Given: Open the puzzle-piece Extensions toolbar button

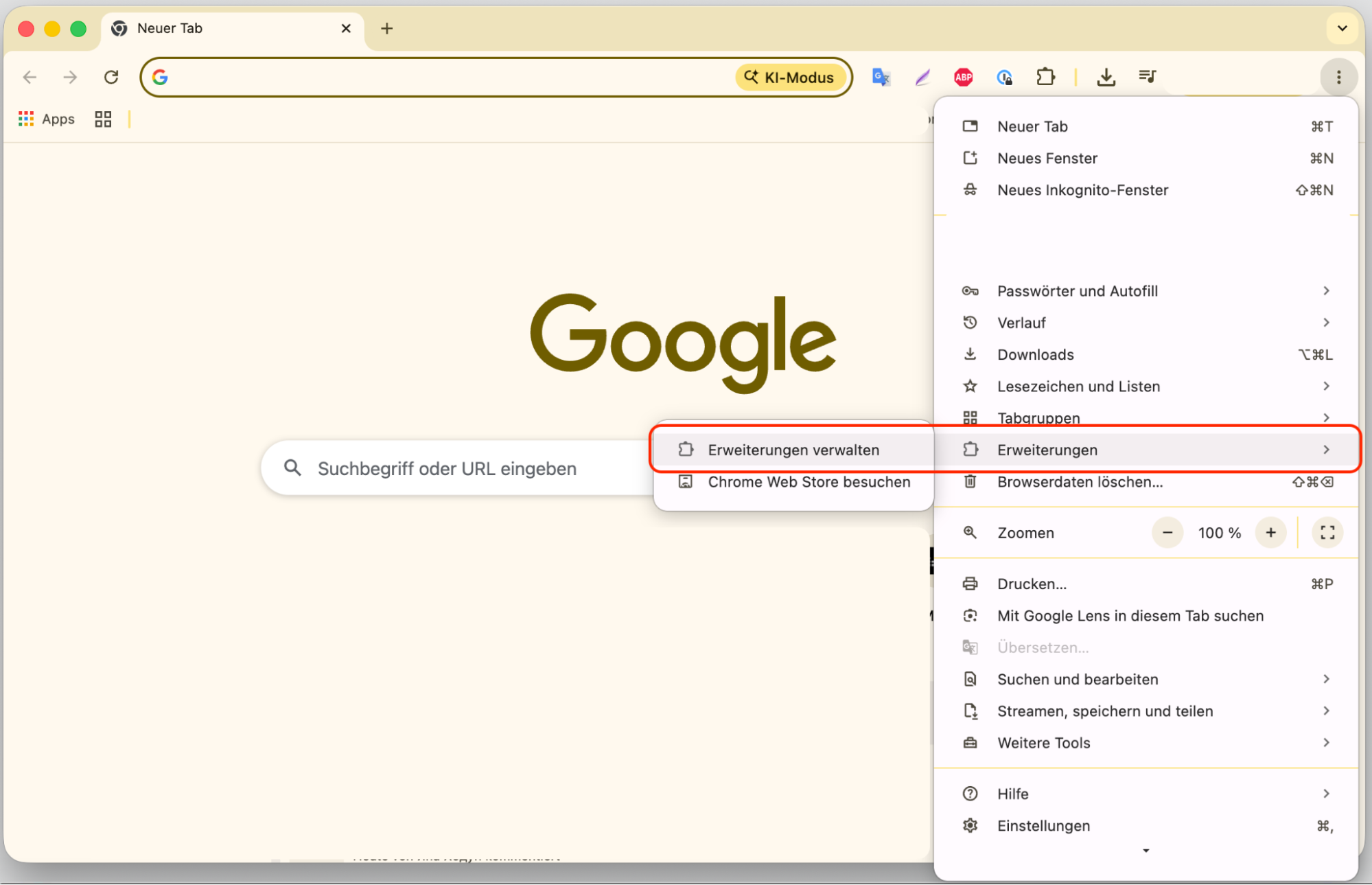Looking at the screenshot, I should 1045,77.
